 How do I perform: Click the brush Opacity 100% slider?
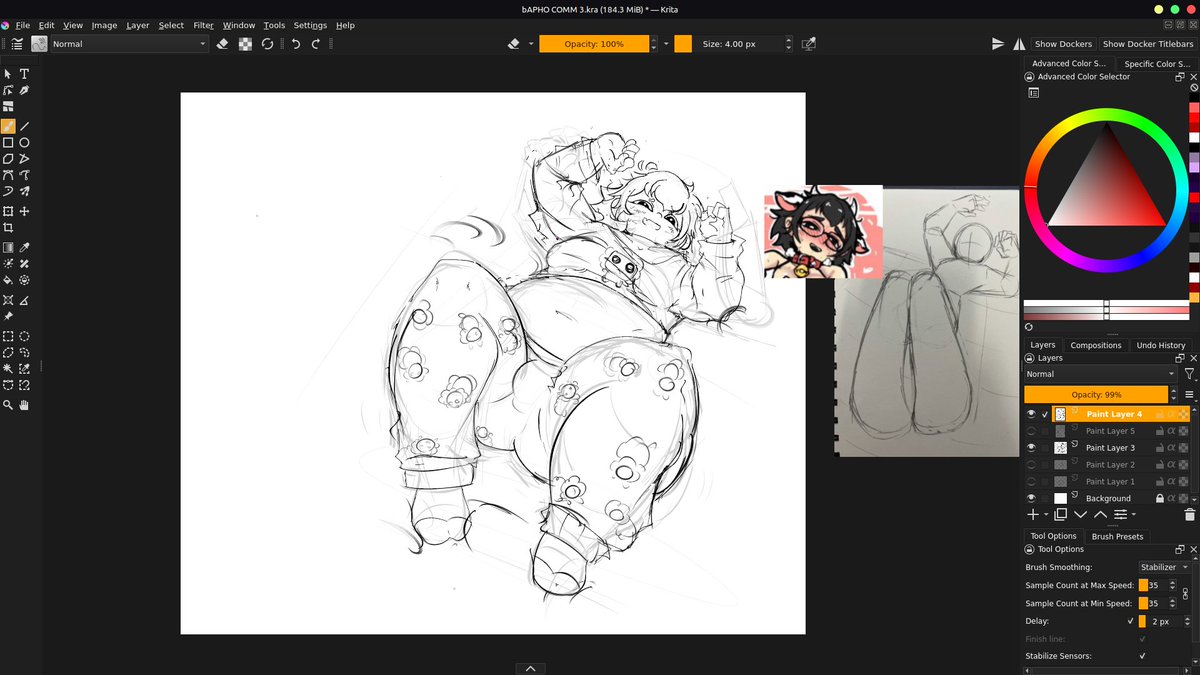(594, 44)
